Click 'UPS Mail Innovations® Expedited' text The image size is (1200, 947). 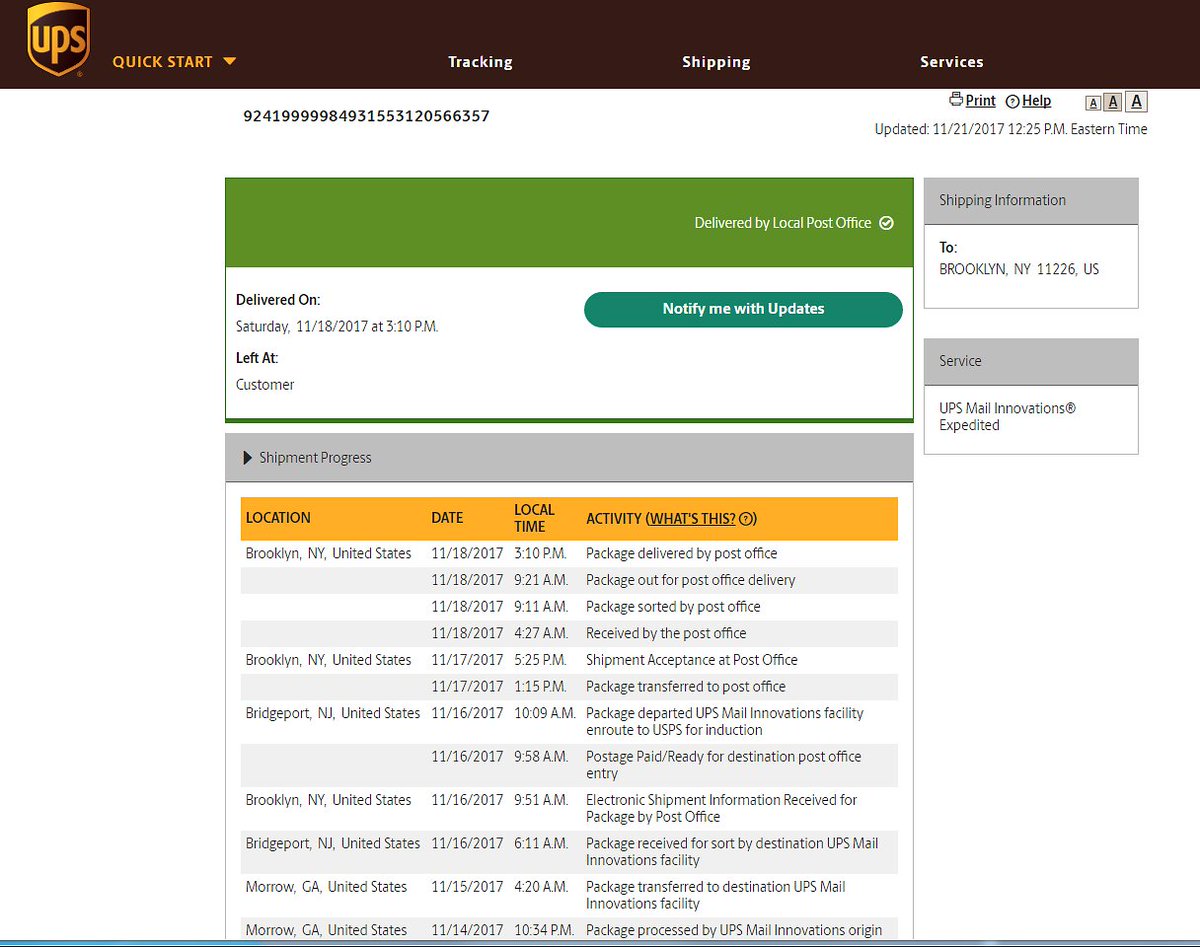pyautogui.click(x=1007, y=417)
